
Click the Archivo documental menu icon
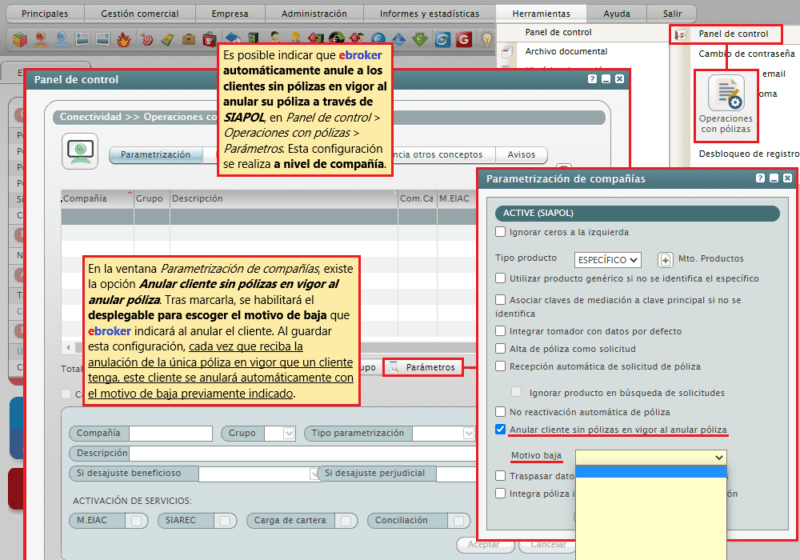[x=507, y=52]
